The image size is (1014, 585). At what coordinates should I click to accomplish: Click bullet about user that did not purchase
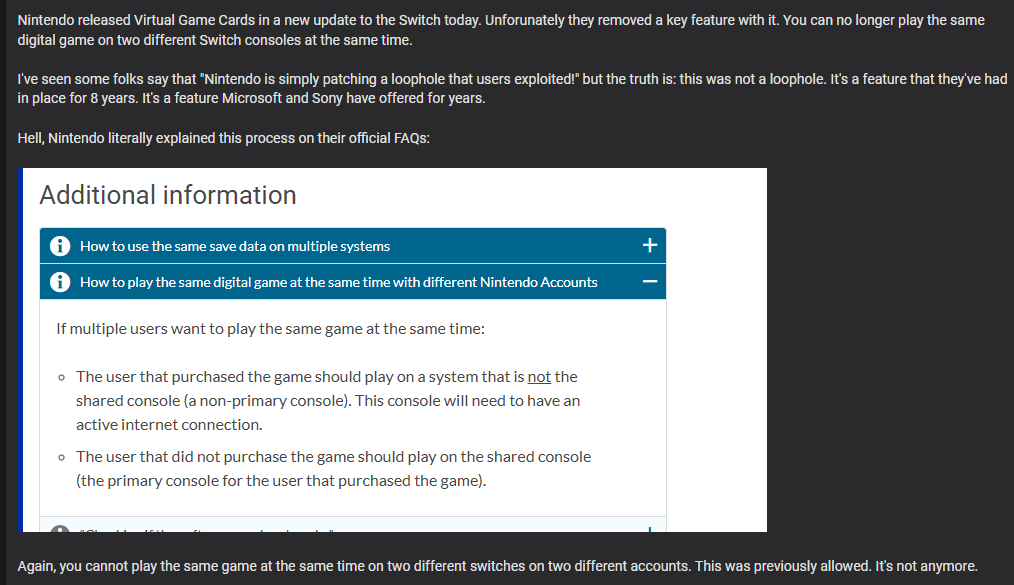point(333,469)
